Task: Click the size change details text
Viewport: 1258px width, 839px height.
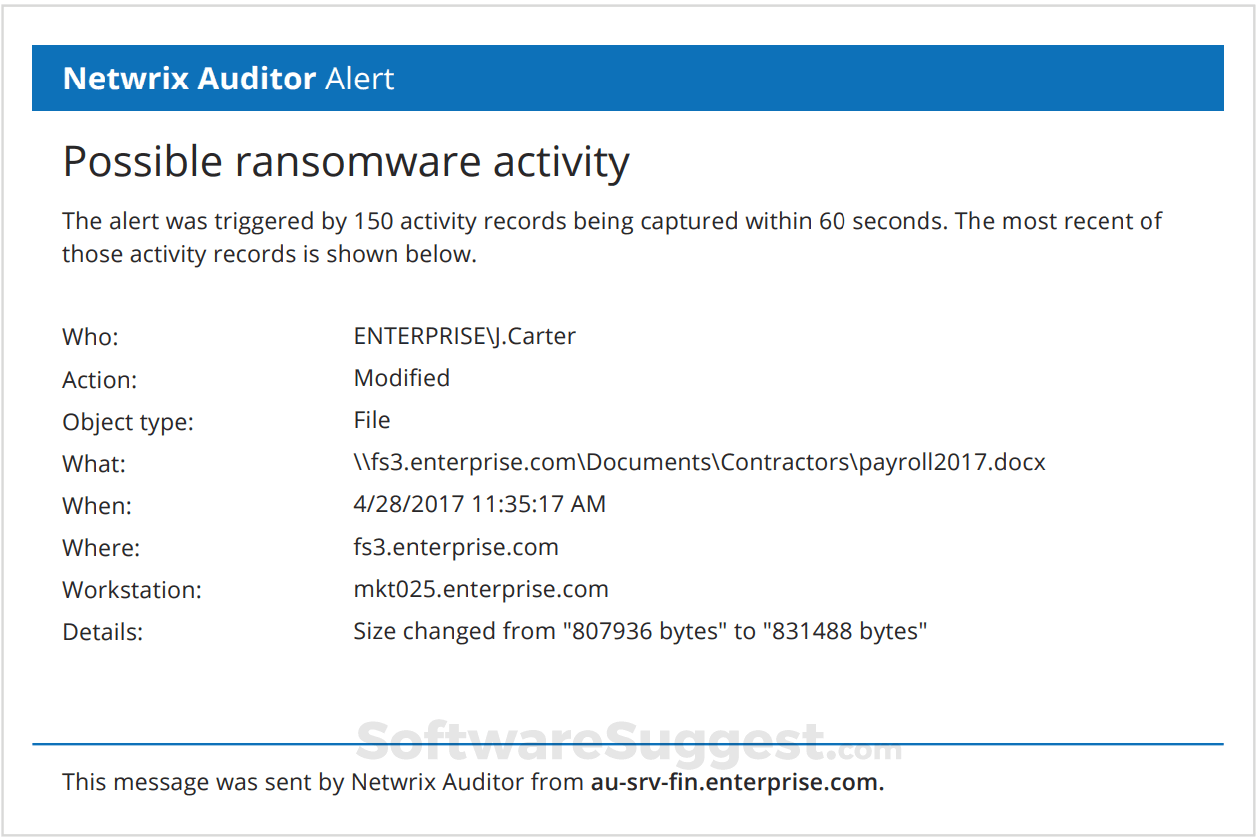Action: coord(641,631)
